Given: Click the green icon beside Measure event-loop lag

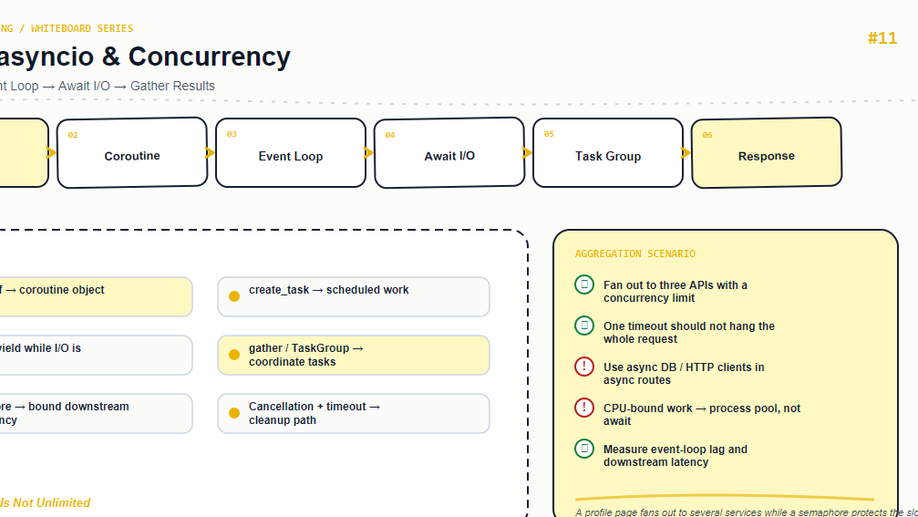Looking at the screenshot, I should tap(584, 448).
